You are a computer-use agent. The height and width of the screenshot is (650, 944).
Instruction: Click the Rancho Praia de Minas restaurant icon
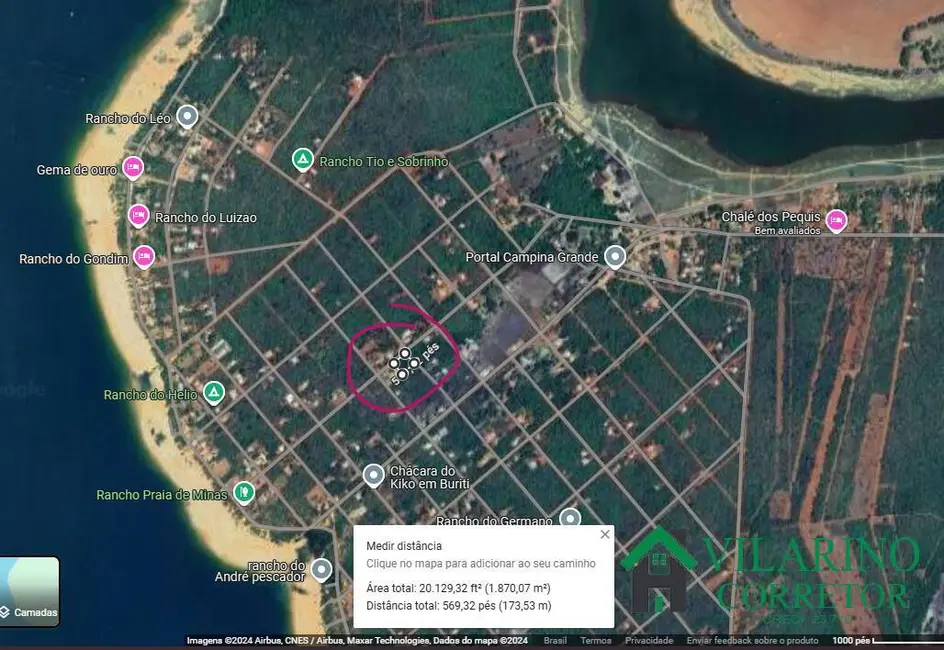click(243, 492)
